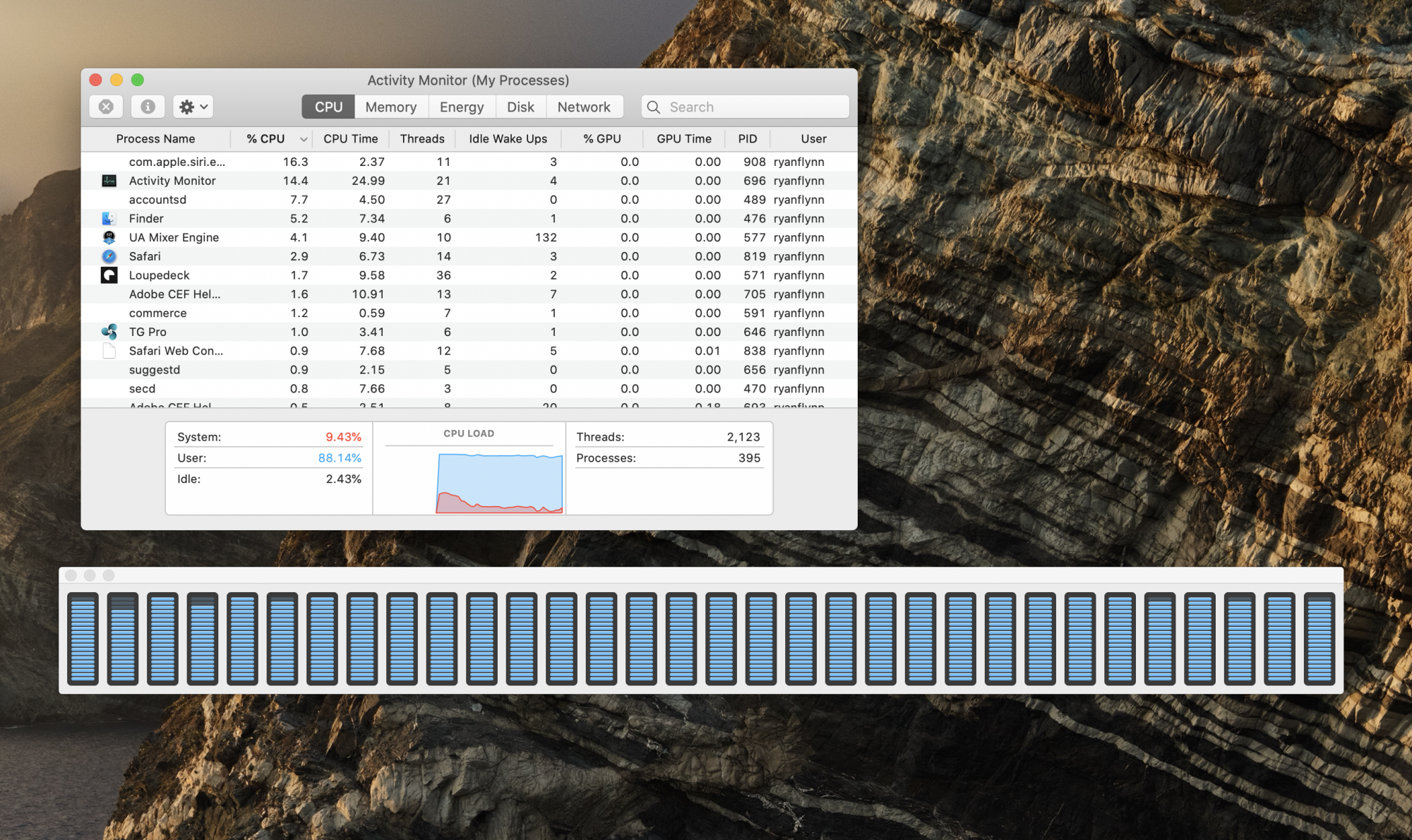
Task: Close the Activity Monitor window
Action: (96, 80)
